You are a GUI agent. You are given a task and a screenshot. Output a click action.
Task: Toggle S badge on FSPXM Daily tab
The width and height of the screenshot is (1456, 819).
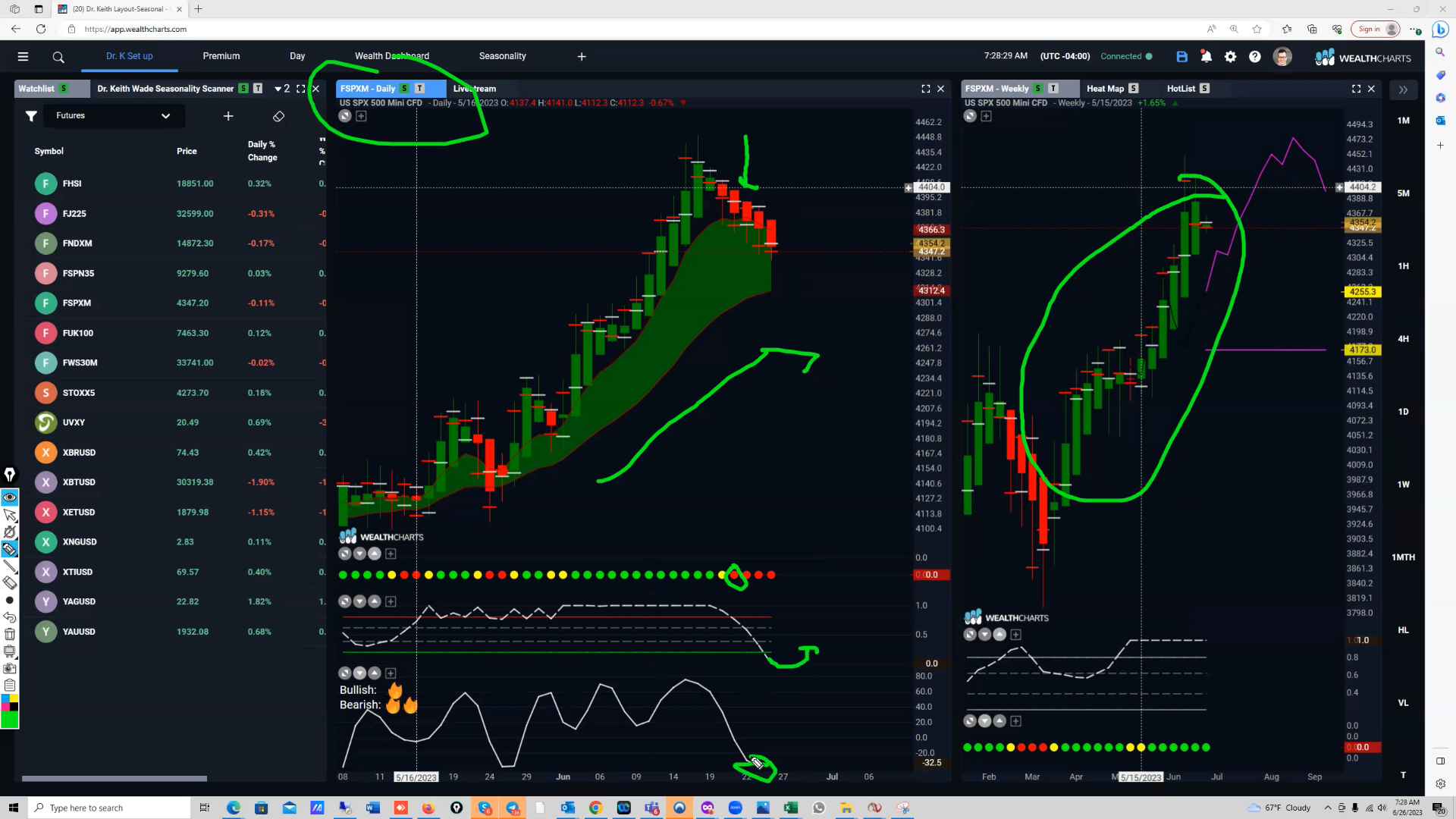coord(404,89)
